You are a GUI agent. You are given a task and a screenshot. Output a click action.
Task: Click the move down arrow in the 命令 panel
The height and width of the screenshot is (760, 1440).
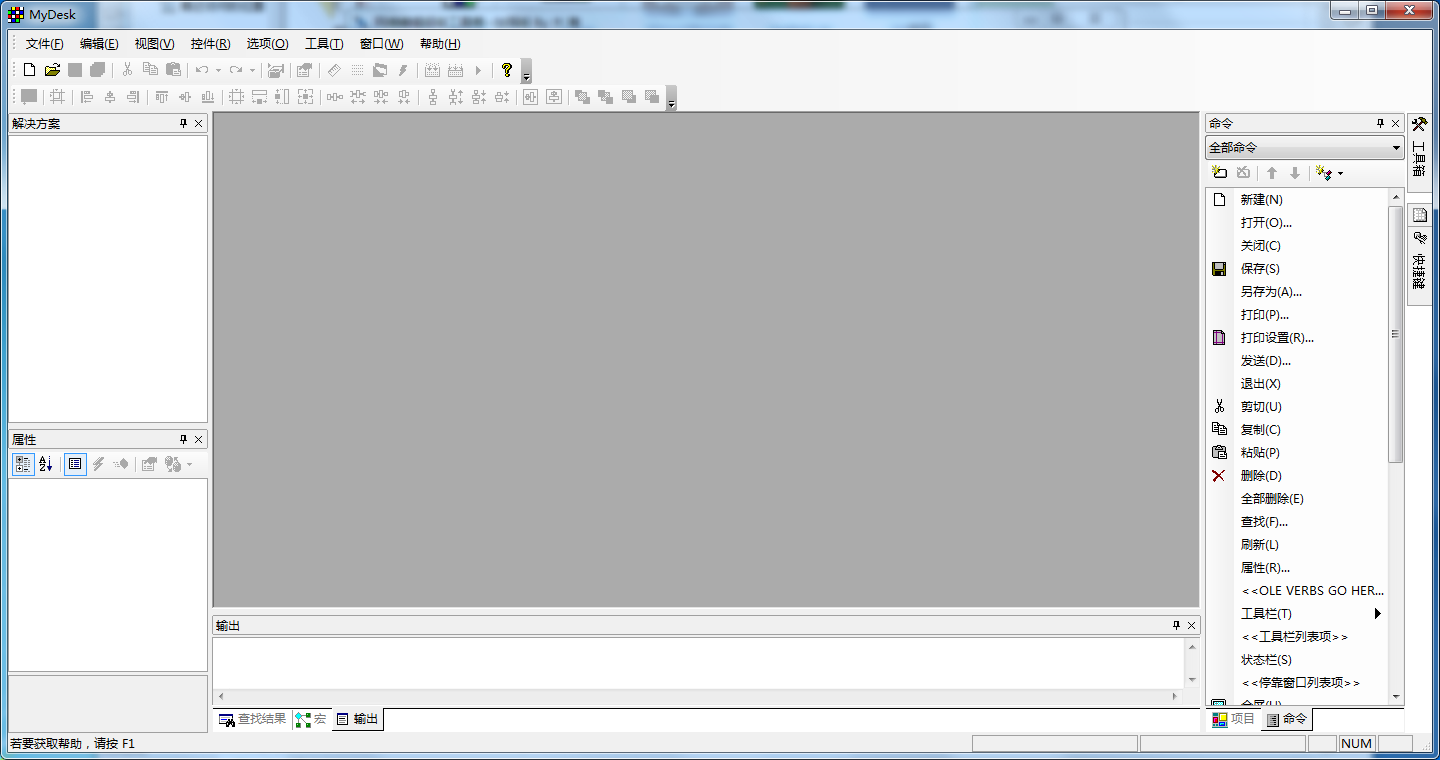(x=1295, y=173)
